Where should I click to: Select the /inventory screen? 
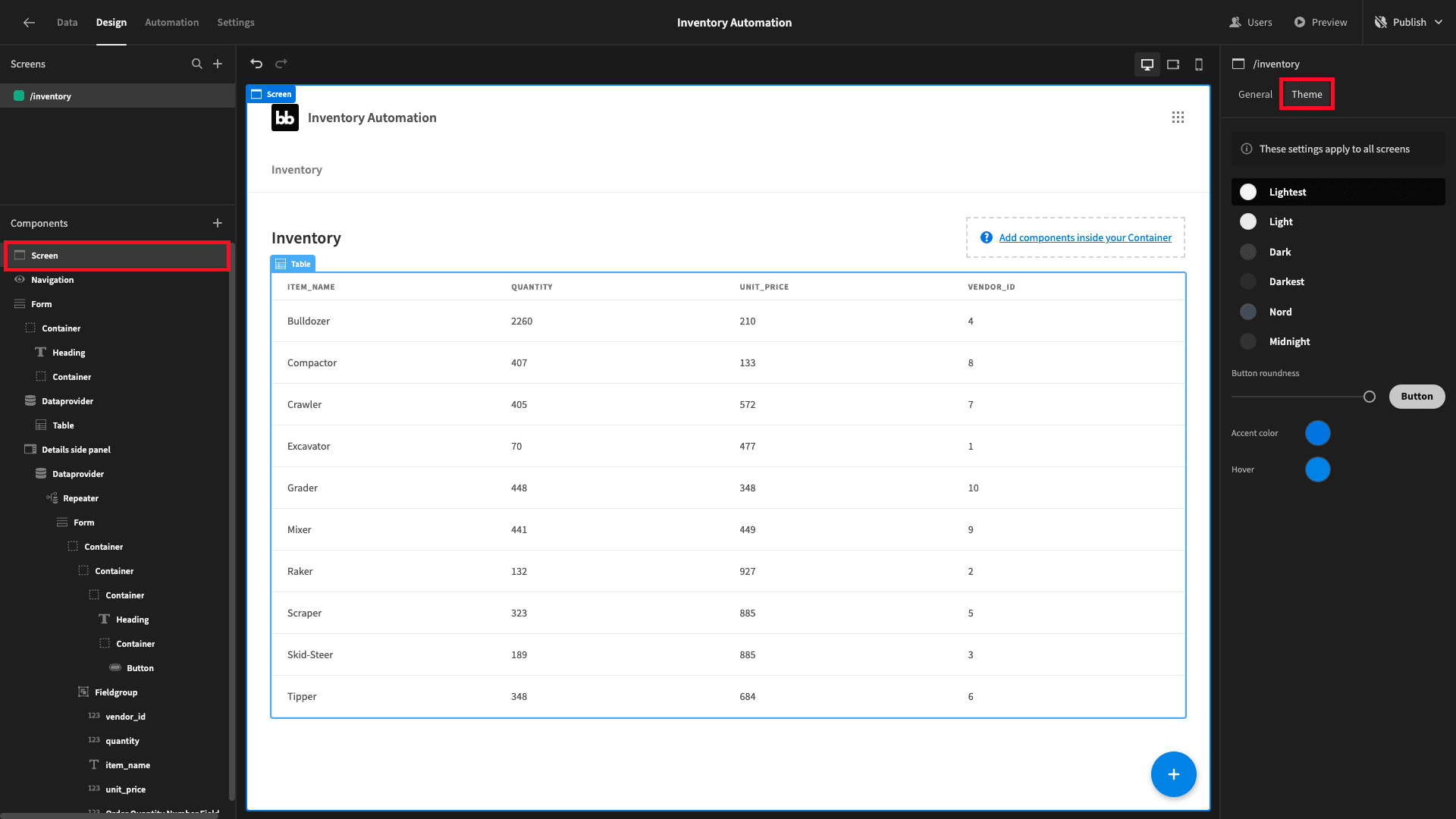tap(118, 96)
